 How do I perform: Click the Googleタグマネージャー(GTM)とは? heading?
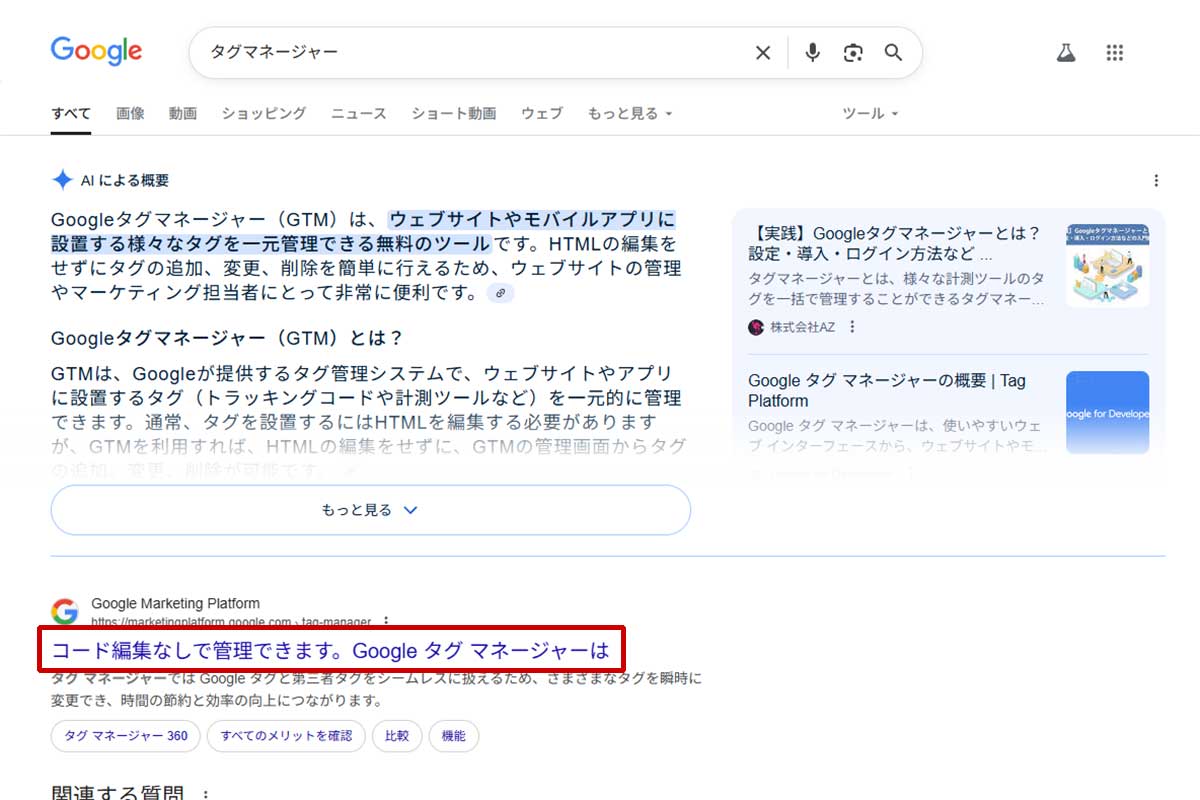point(227,338)
